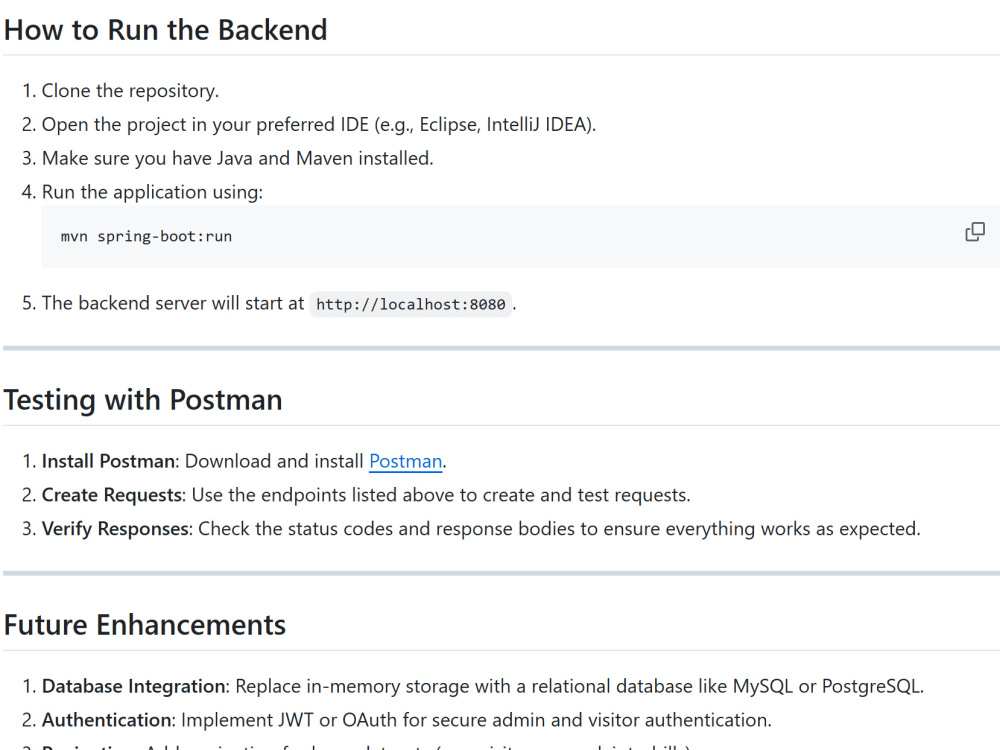Open the Postman link

point(406,461)
